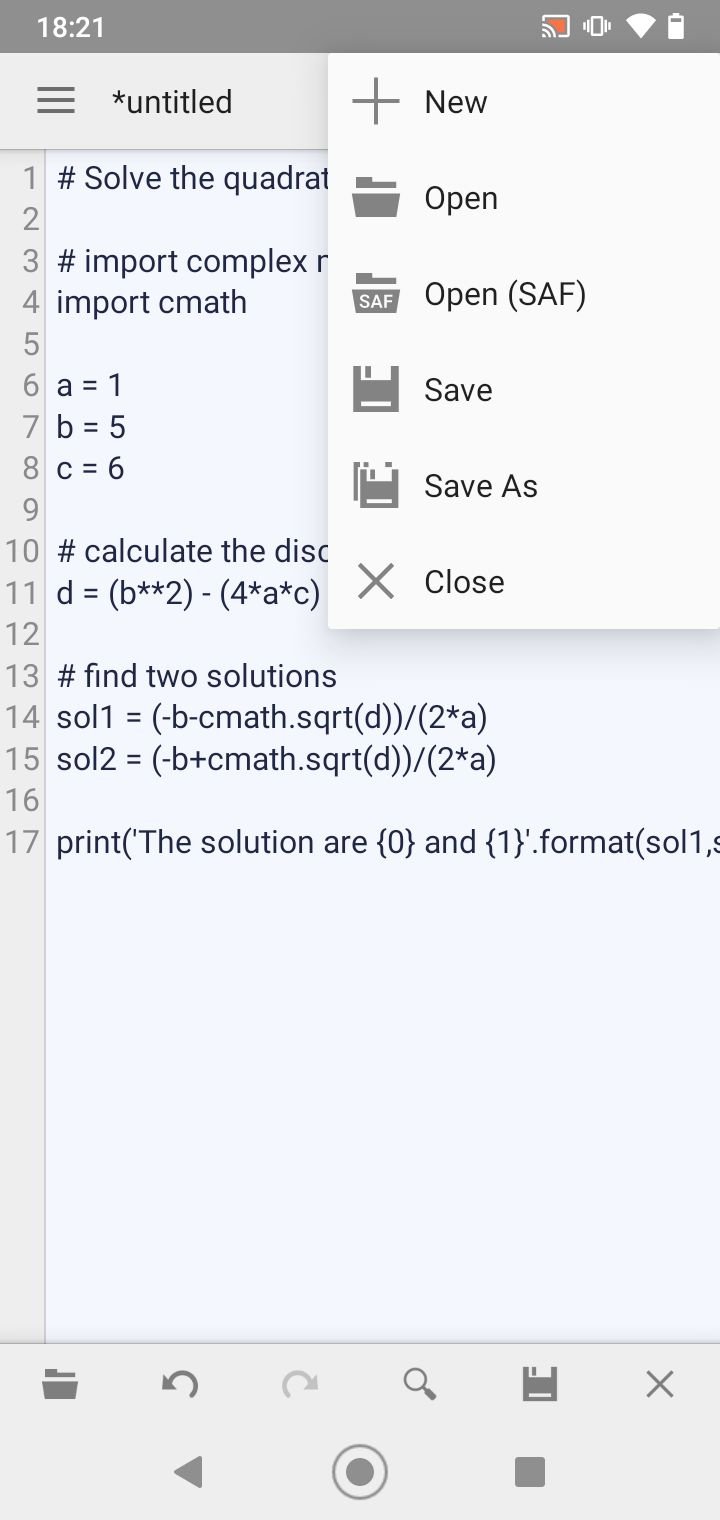Tap the folder icon in bottom toolbar
Screen dimensions: 720x1520
(x=60, y=1384)
